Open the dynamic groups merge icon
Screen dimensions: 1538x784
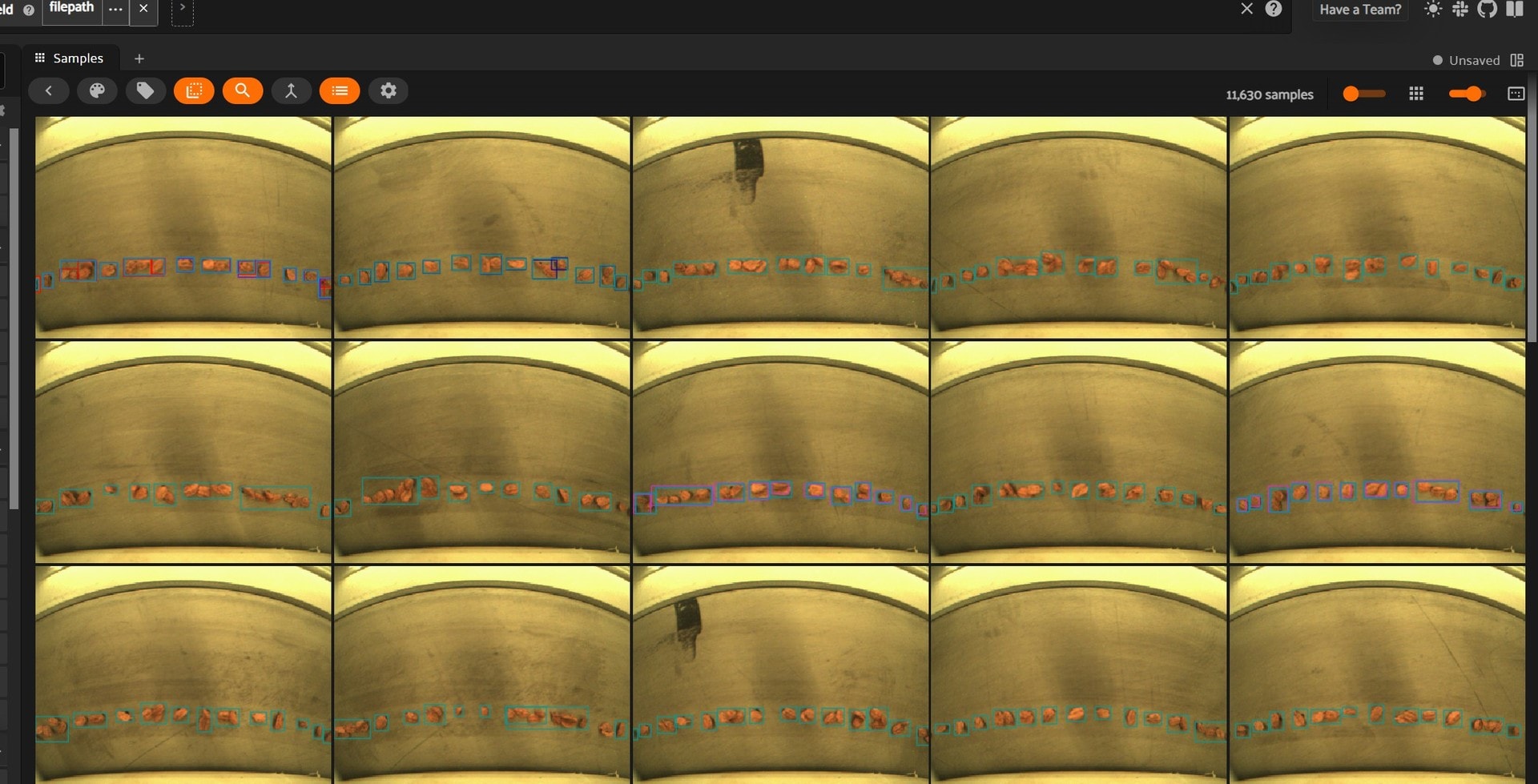(291, 90)
